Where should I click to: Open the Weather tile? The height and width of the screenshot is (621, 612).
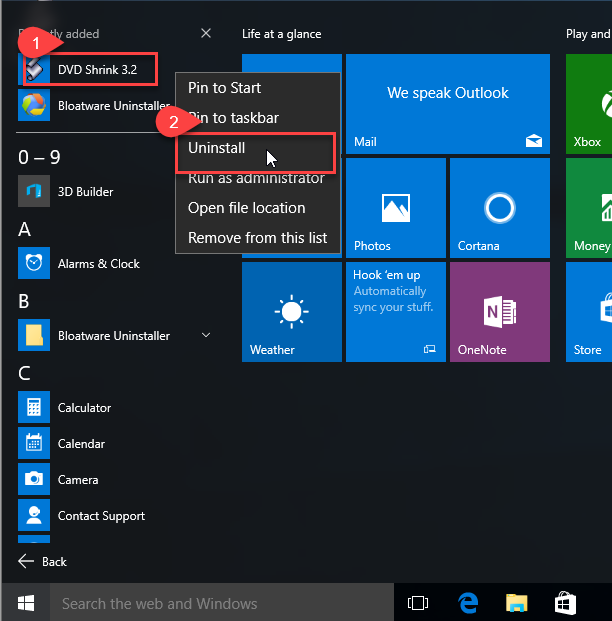click(x=292, y=312)
